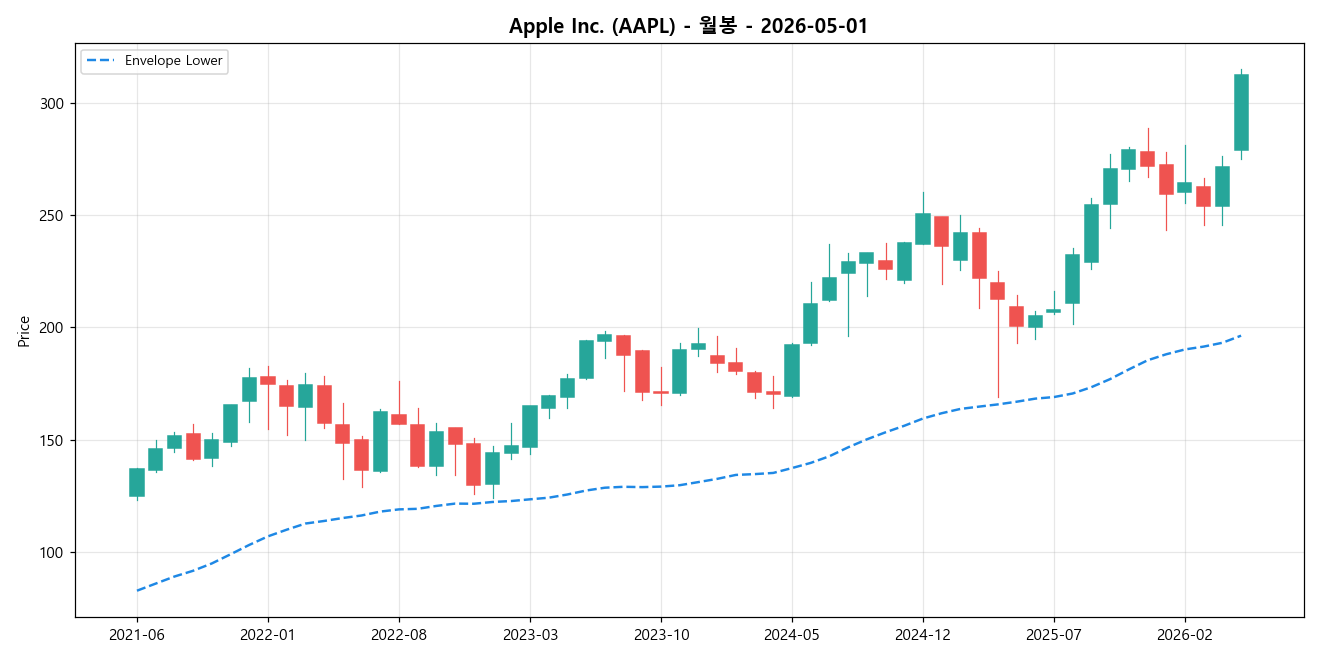Screen dimensions: 1320x660
Task: Click the 150 y-axis tick label
Action: 54,441
